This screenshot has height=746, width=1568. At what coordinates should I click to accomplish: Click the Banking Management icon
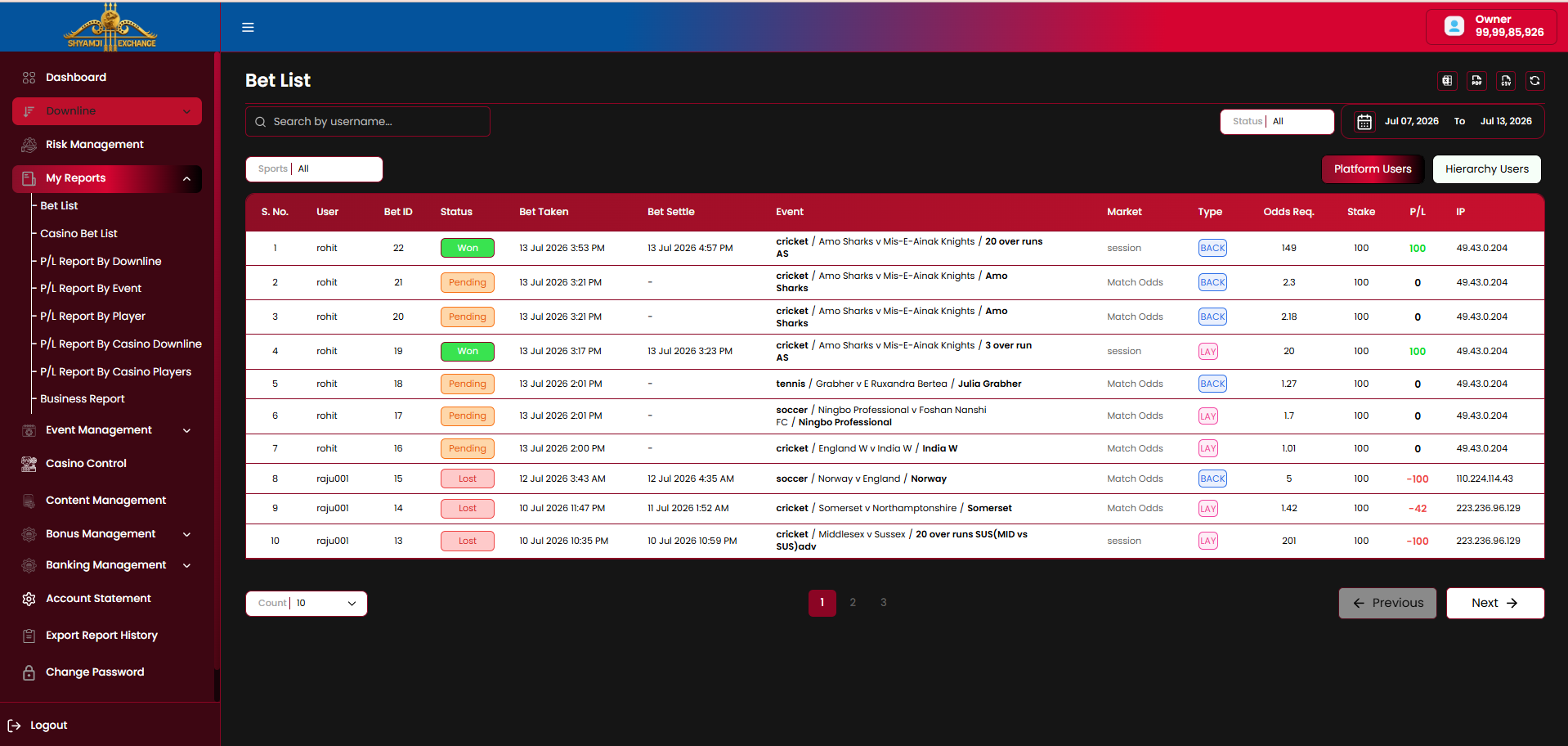point(29,565)
